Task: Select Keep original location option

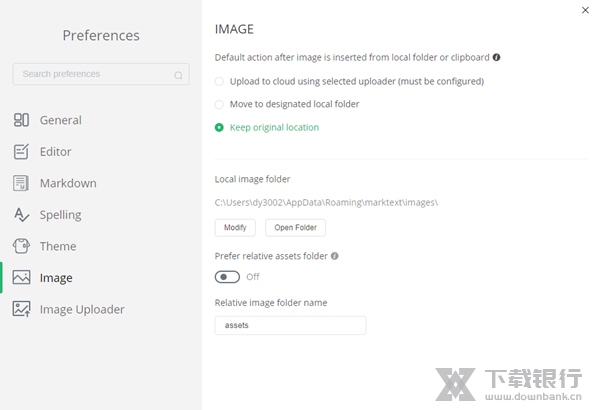Action: pos(220,127)
